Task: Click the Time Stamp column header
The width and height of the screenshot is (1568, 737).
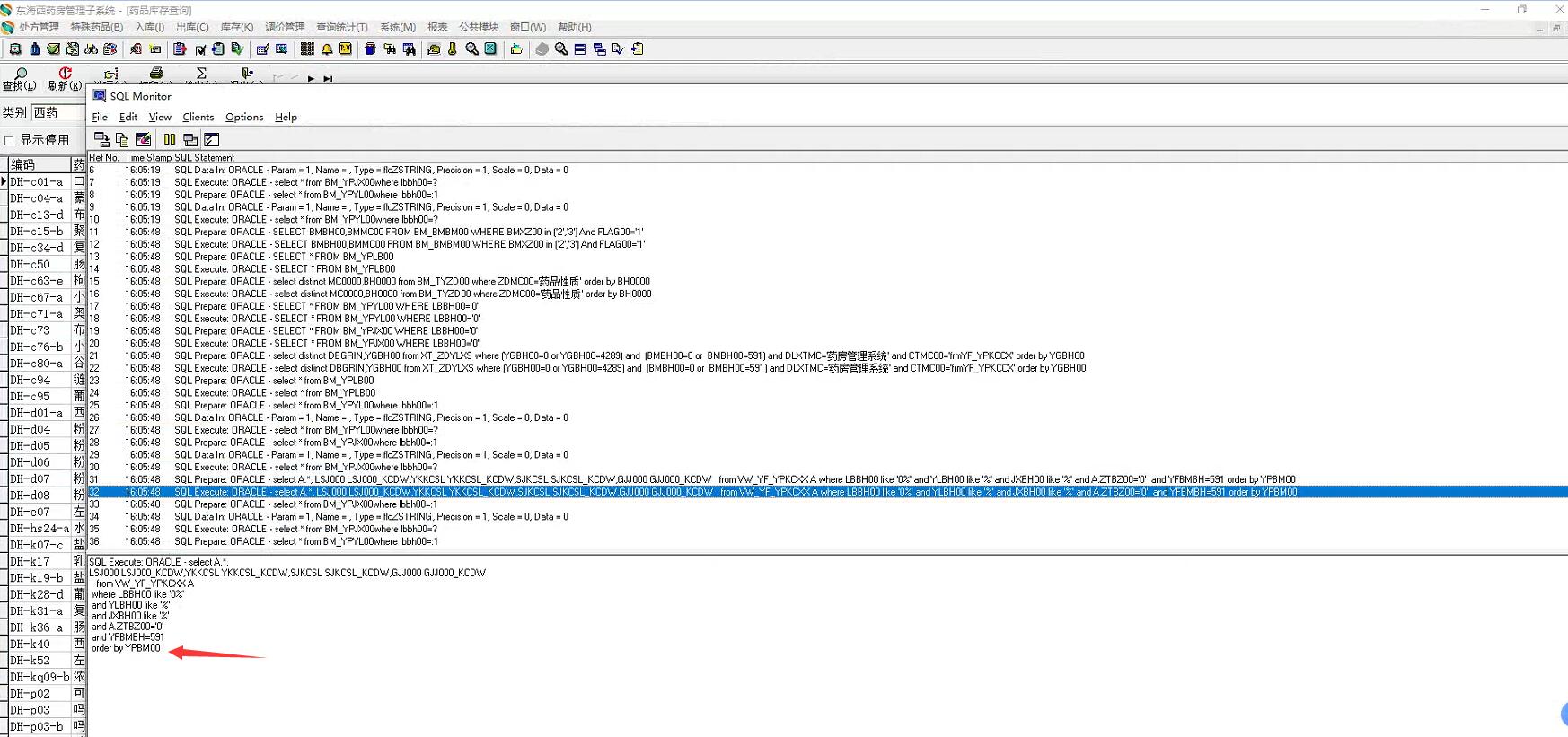Action: [x=147, y=157]
